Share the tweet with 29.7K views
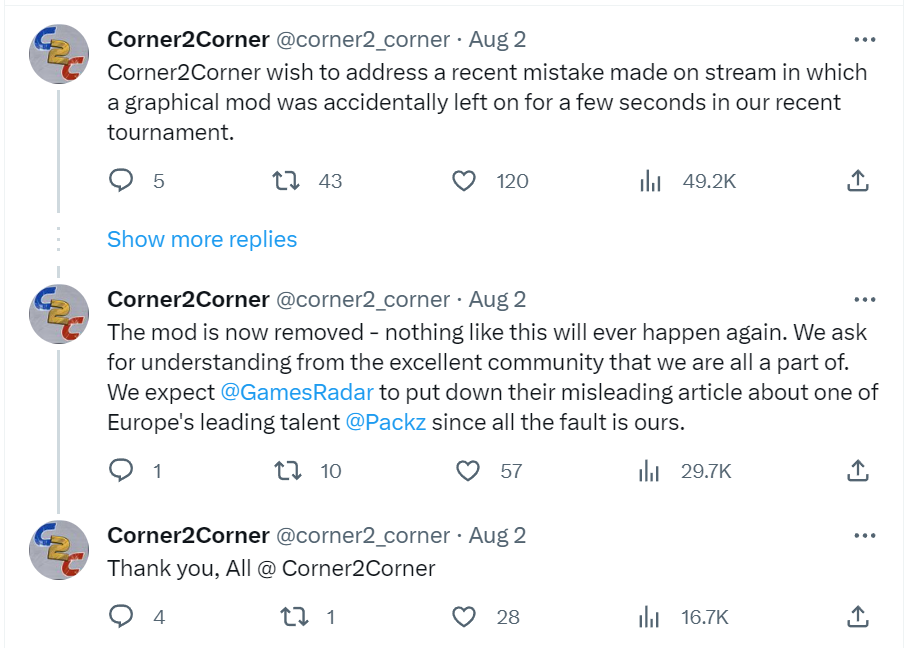 pos(857,470)
